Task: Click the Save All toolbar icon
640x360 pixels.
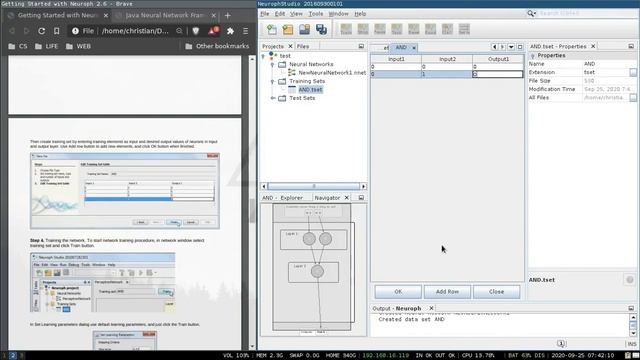Action: pos(321,29)
